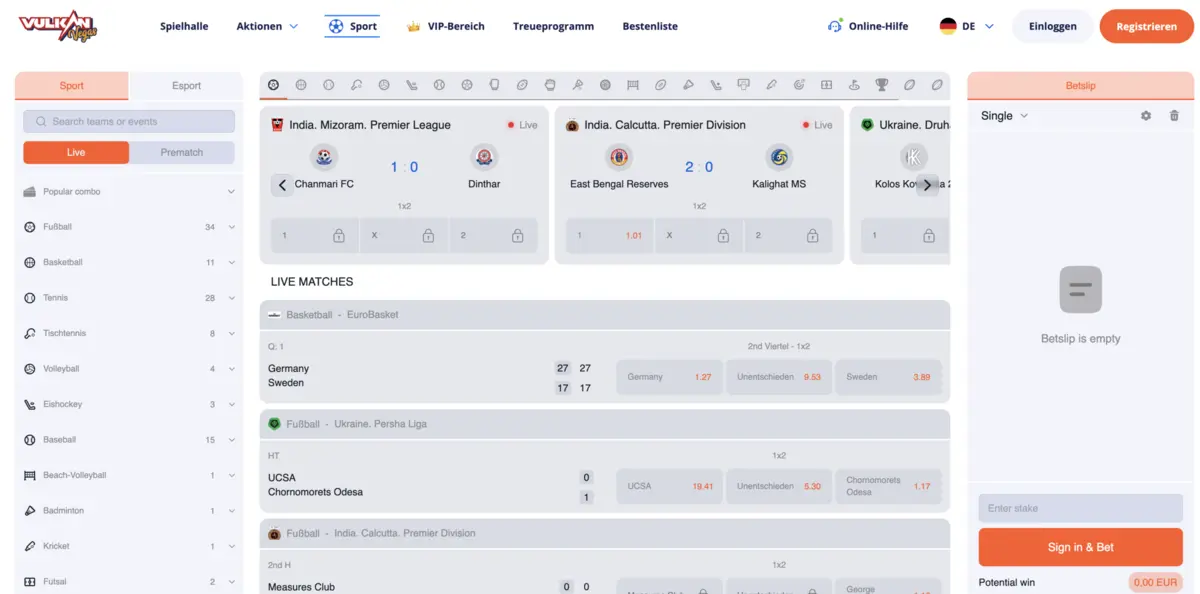Click next arrow on featured matches carousel
Image resolution: width=1200 pixels, height=594 pixels.
pos(927,185)
